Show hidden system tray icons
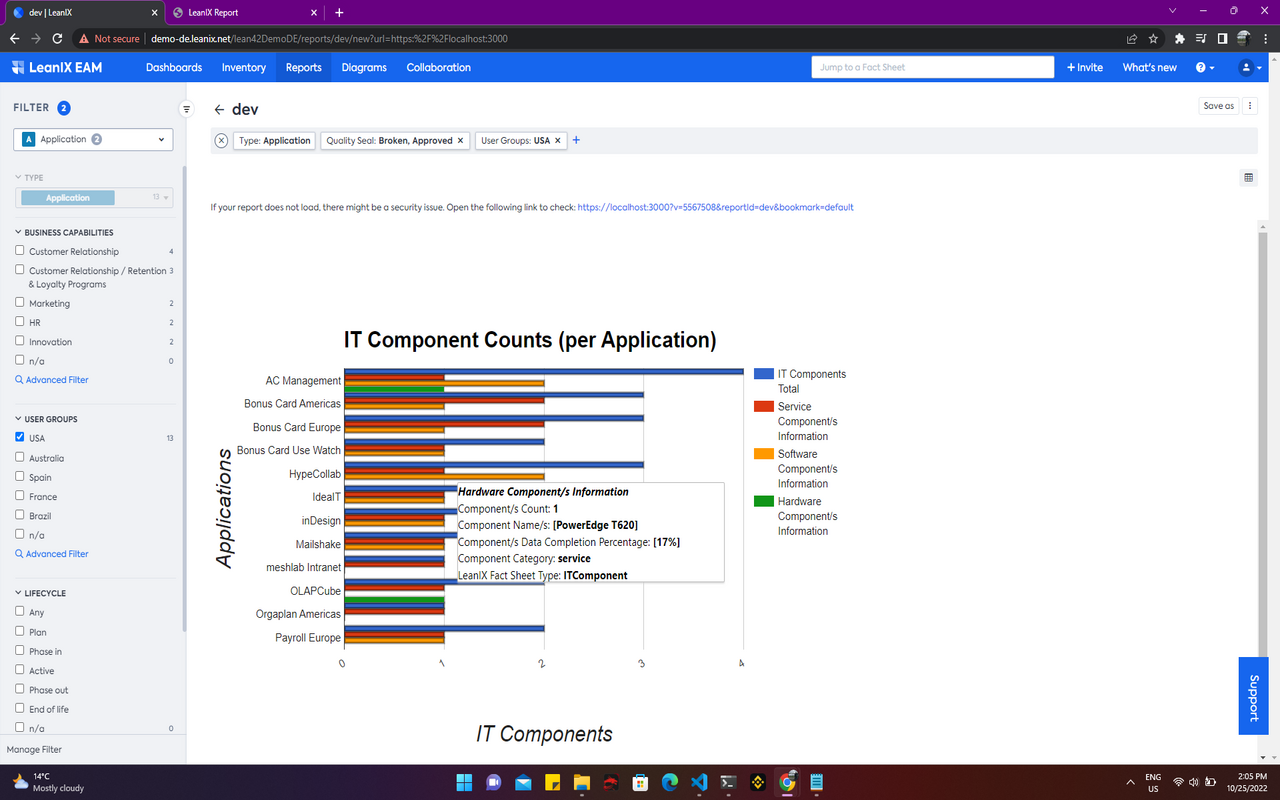The width and height of the screenshot is (1280, 800). coord(1130,782)
